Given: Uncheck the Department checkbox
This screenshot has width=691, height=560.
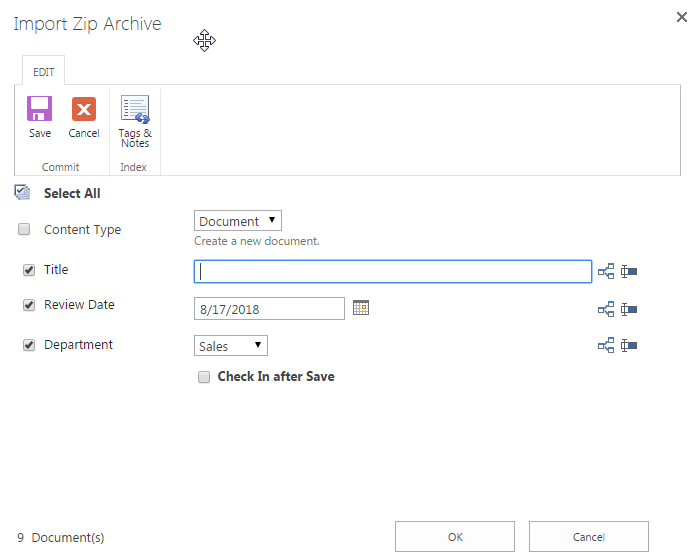Looking at the screenshot, I should 29,345.
